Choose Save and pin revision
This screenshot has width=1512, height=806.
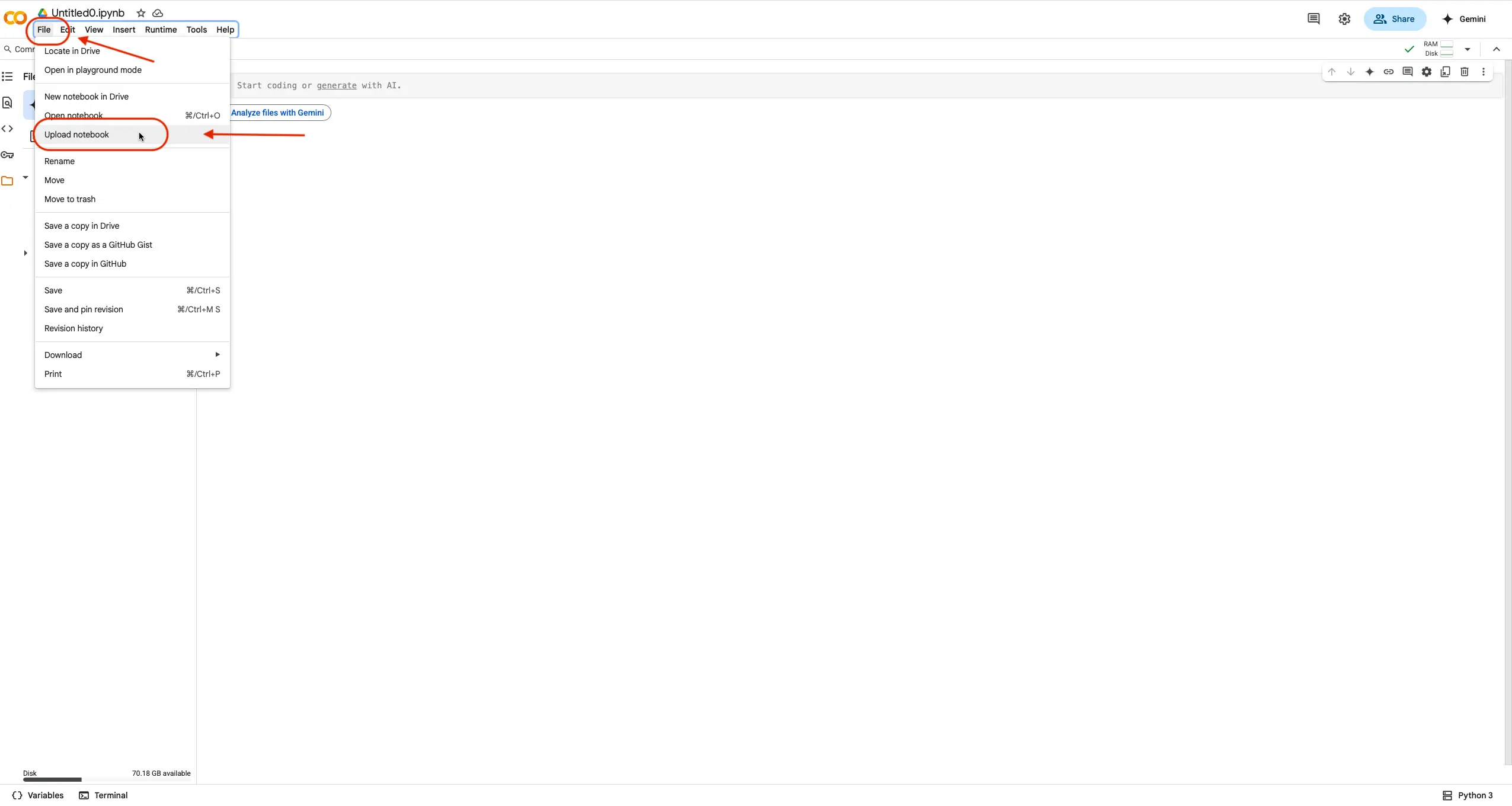[x=132, y=309]
